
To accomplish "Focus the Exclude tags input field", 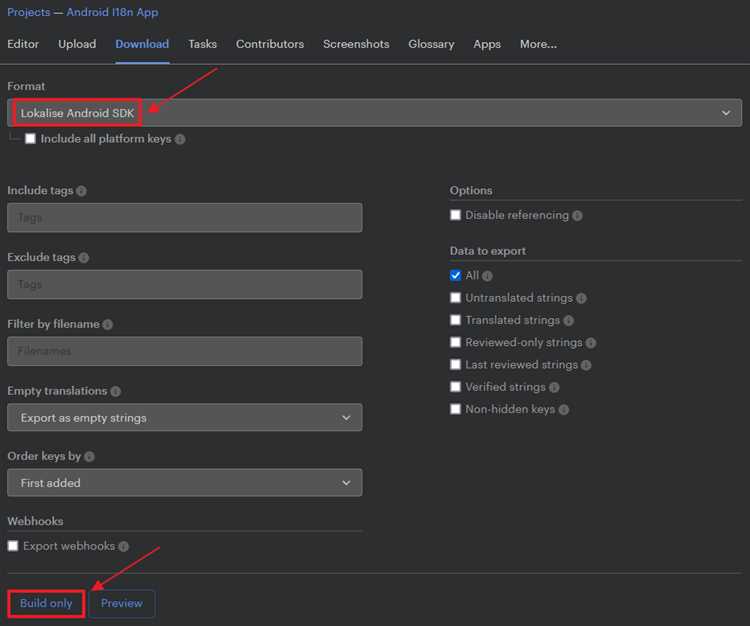I will (185, 285).
